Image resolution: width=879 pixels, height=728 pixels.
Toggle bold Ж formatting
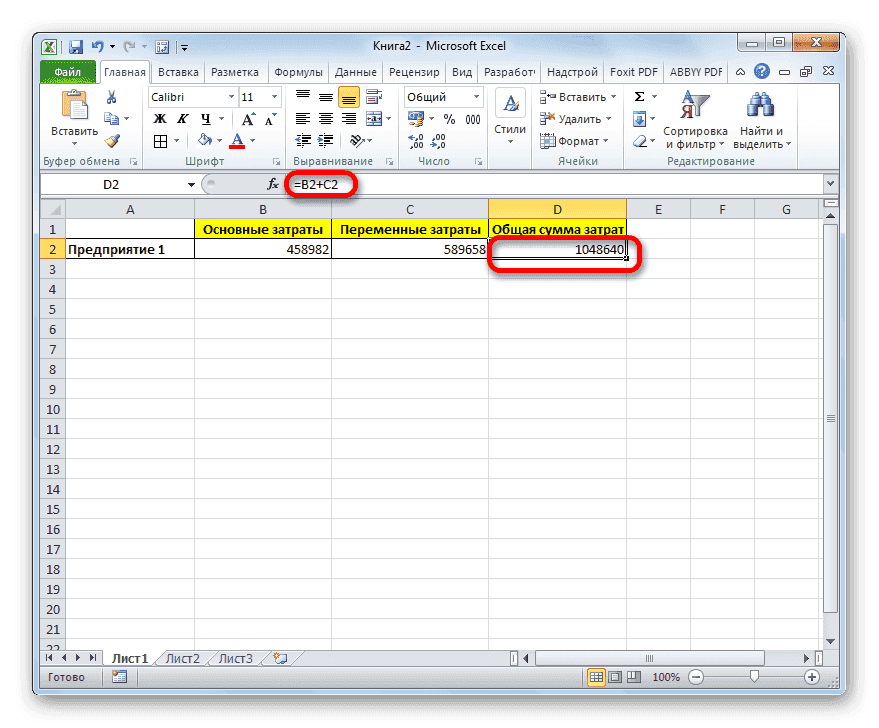tap(158, 119)
